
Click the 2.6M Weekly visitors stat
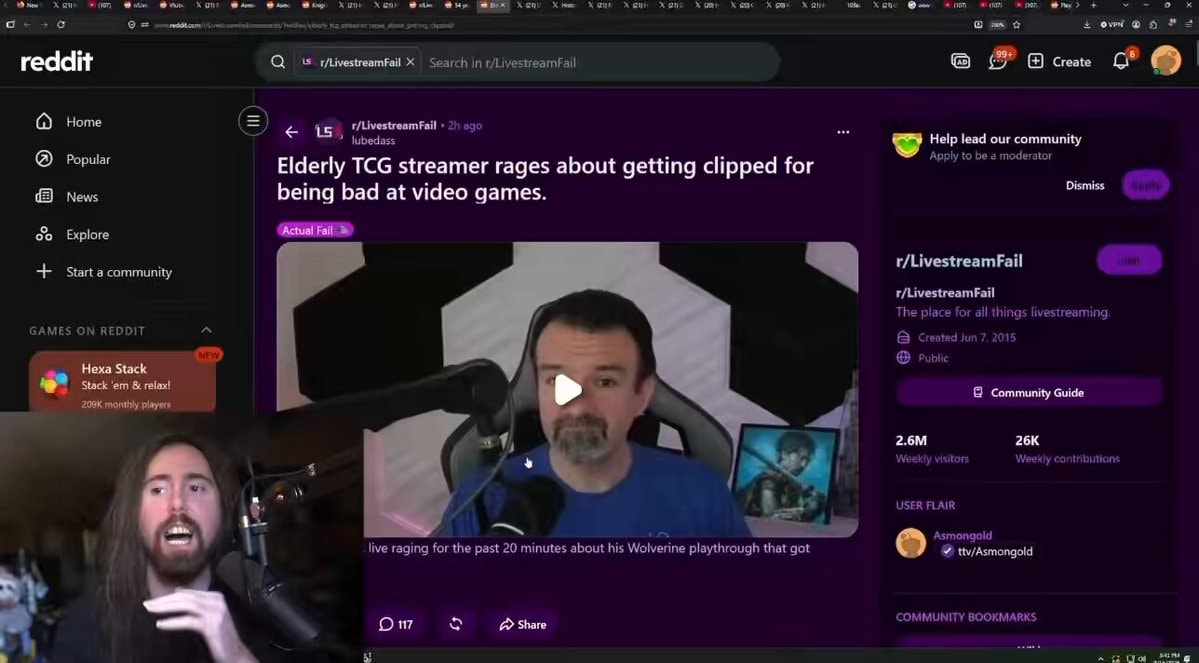point(932,449)
